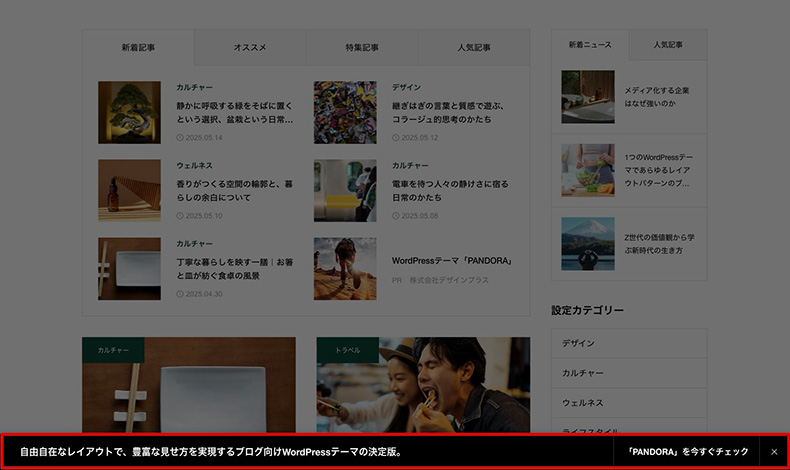Click sidebar Mount Fuji thumbnail

click(x=588, y=244)
